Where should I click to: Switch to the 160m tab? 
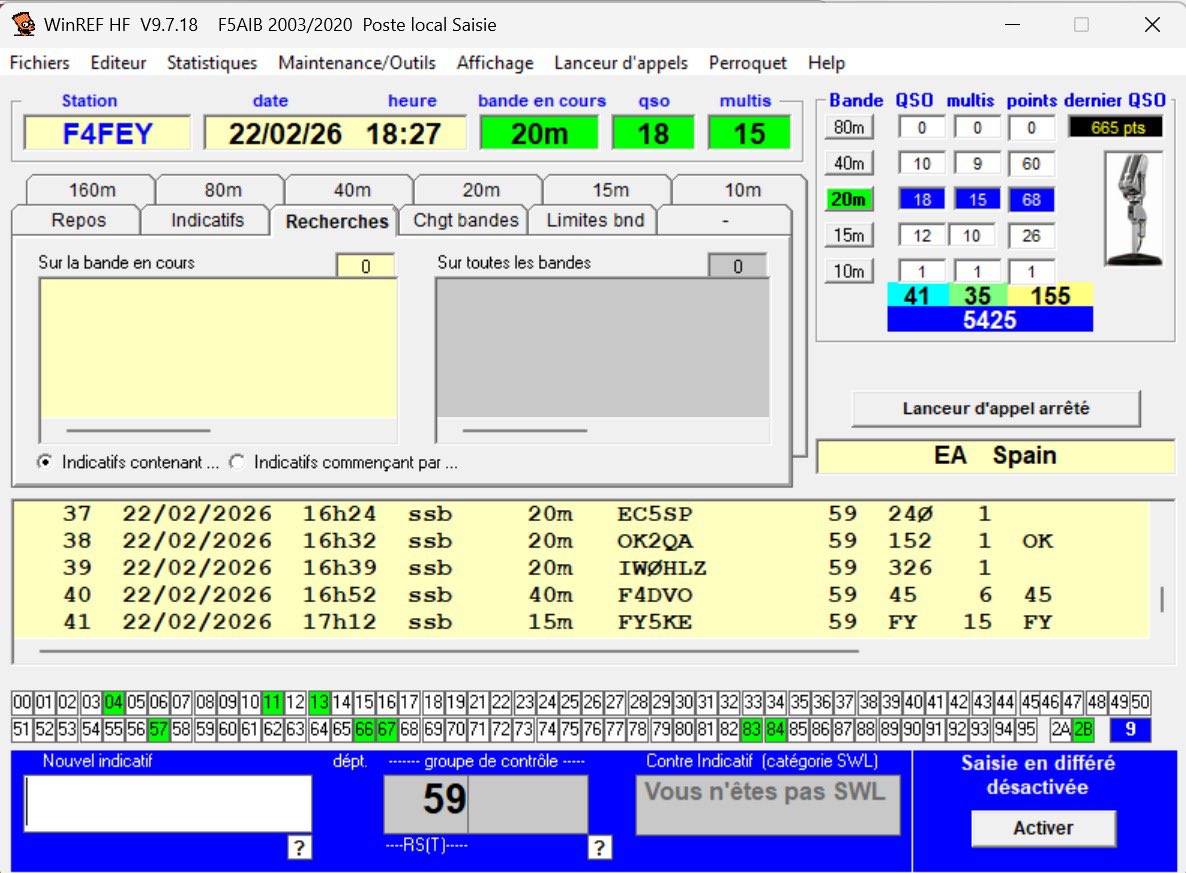(x=92, y=190)
